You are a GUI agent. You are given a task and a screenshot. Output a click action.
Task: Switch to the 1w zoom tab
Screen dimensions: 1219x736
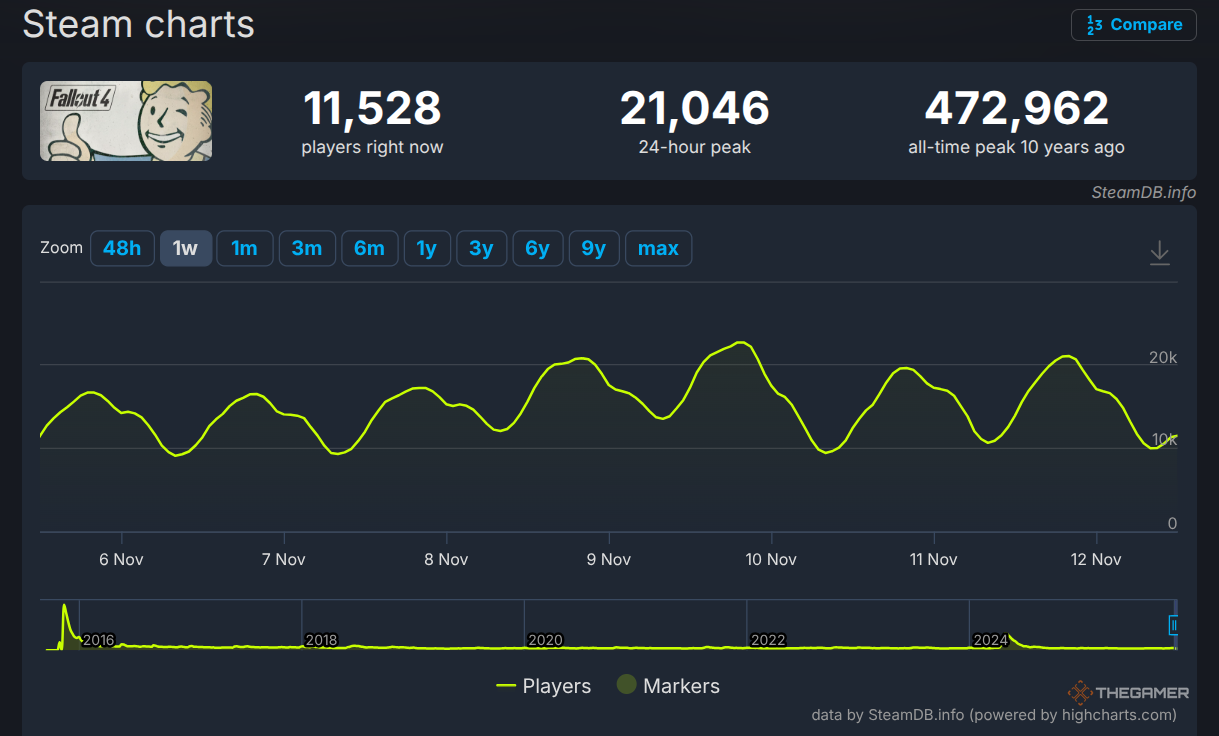point(186,248)
